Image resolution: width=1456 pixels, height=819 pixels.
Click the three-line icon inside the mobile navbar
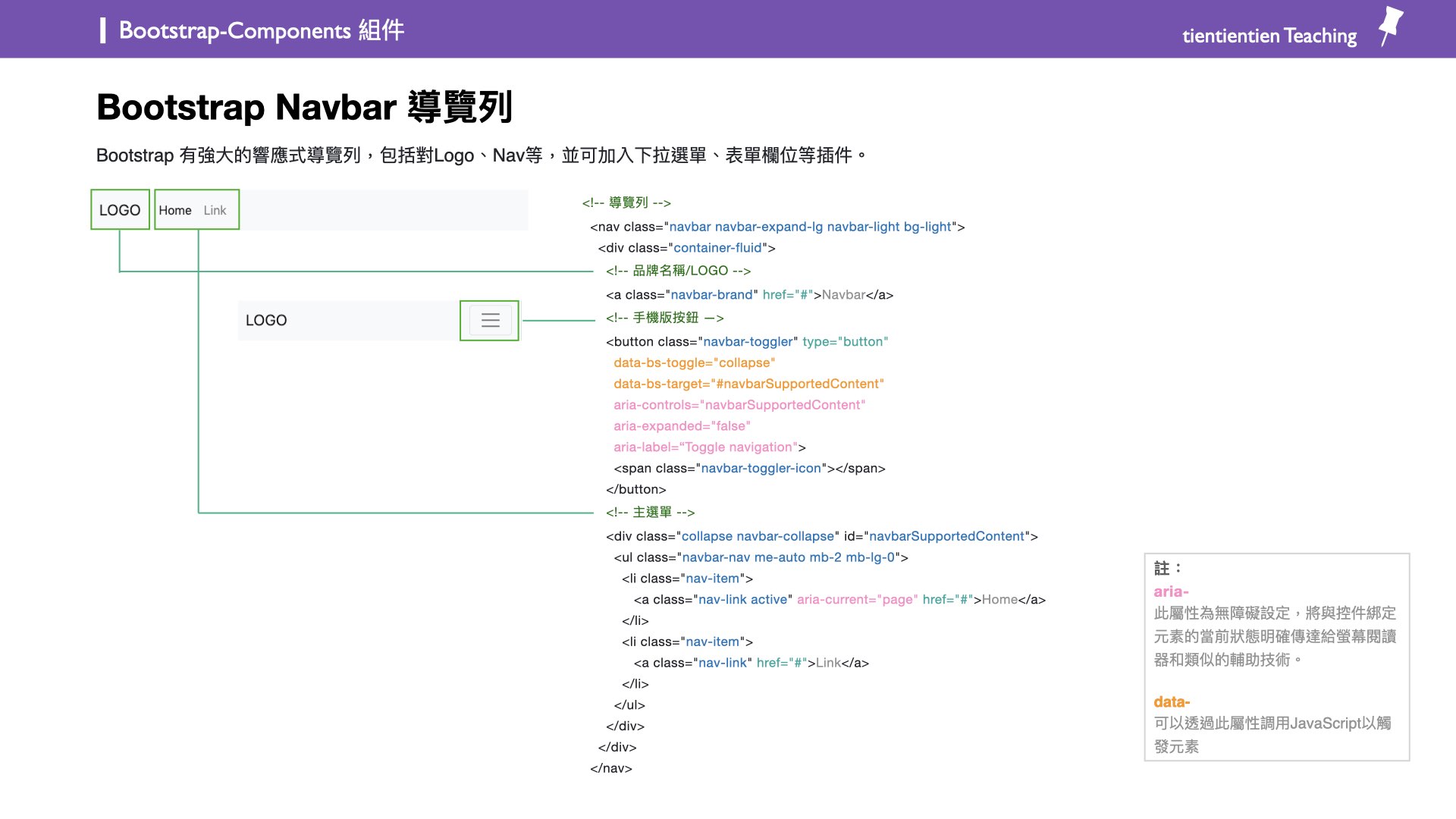[489, 320]
